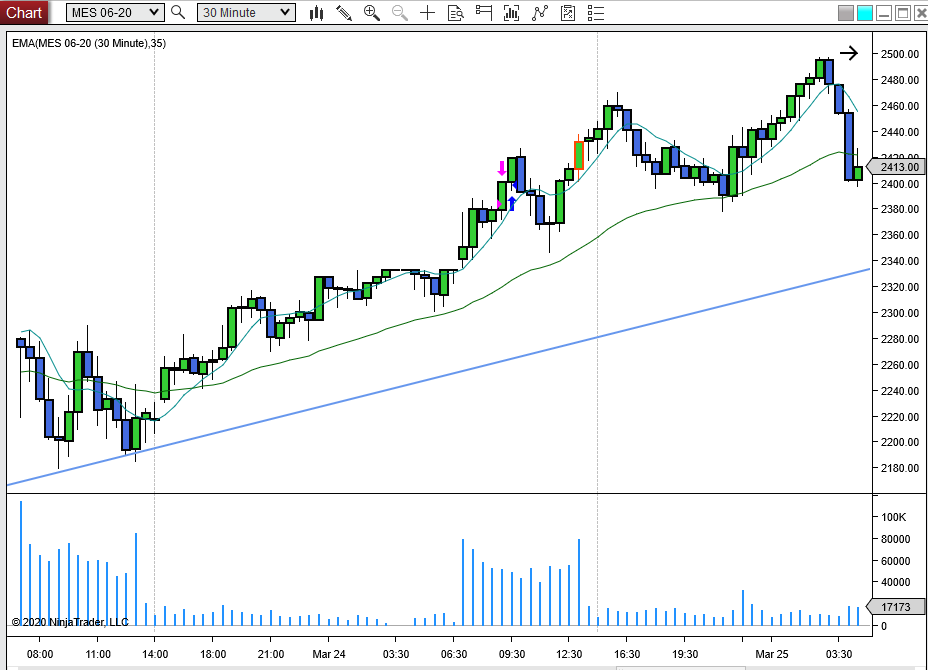Select the blue ascending trendline
The image size is (928, 670).
[438, 376]
